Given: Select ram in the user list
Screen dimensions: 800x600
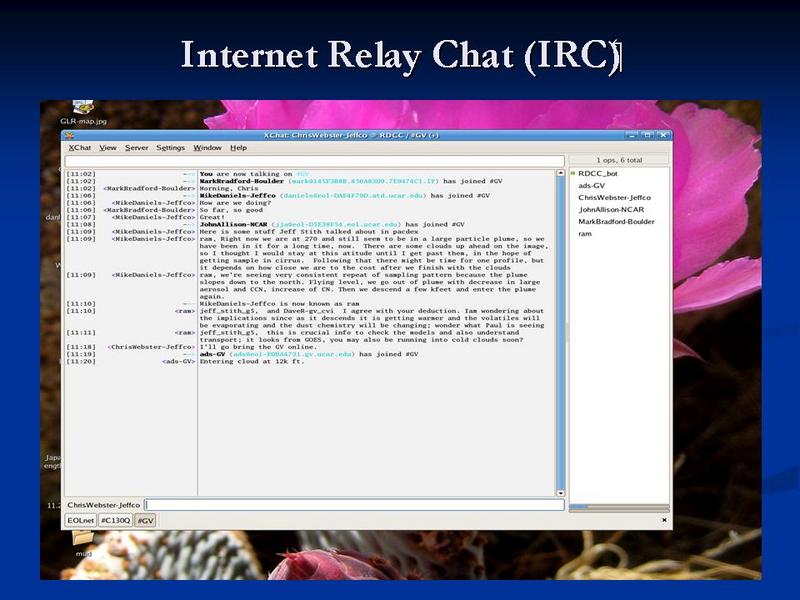Looking at the screenshot, I should (x=585, y=234).
